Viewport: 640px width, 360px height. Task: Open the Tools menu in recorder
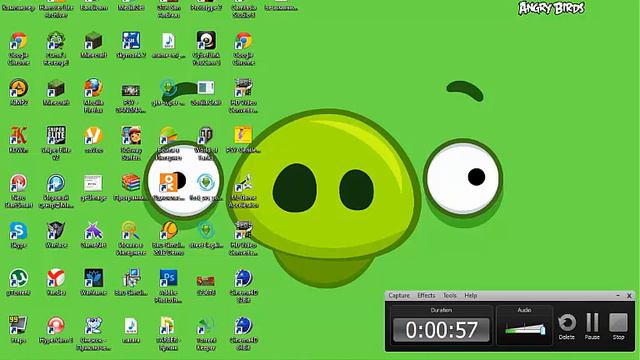click(450, 296)
